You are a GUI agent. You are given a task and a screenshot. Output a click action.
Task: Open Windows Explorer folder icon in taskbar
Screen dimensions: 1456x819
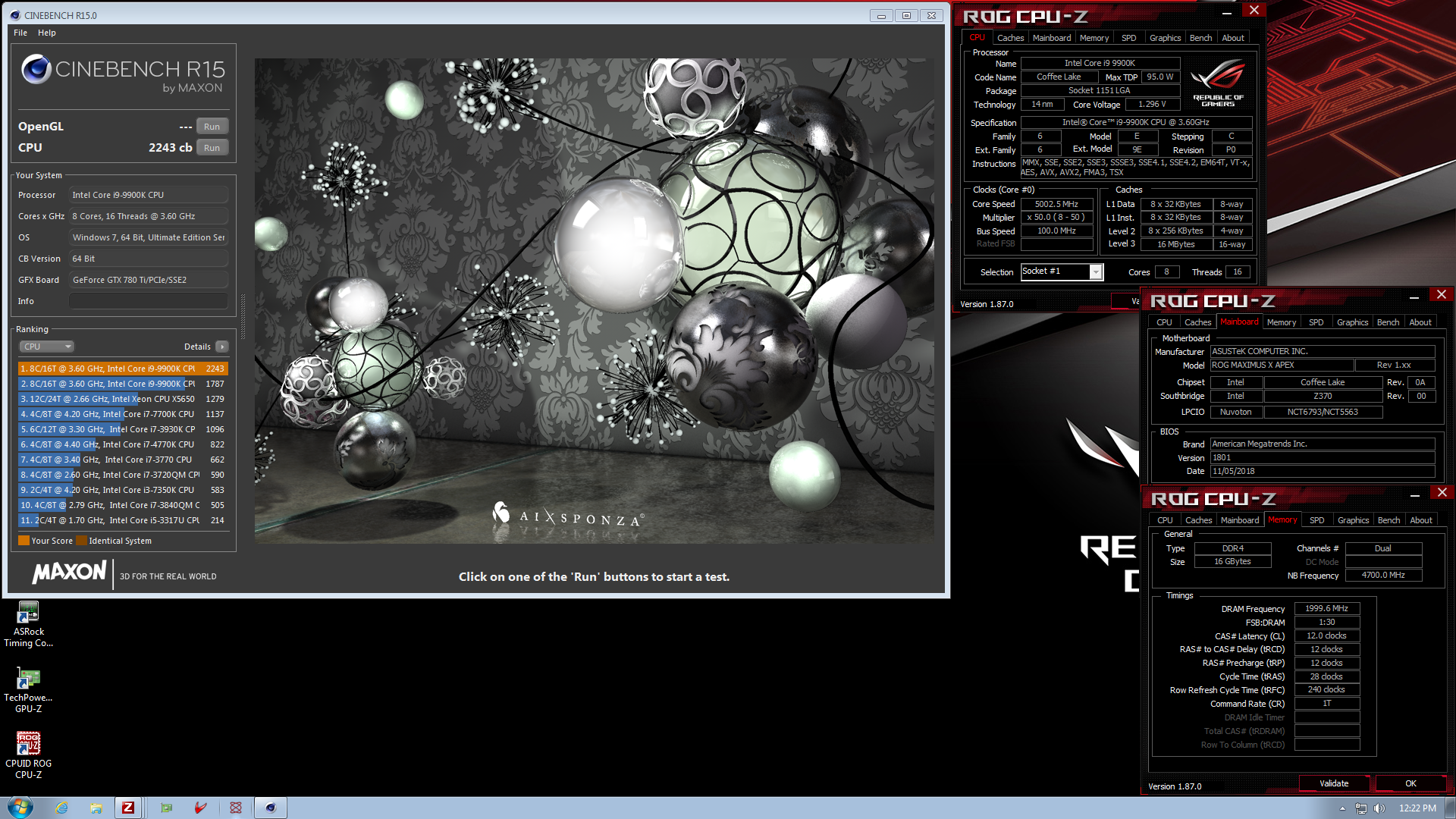pyautogui.click(x=96, y=808)
